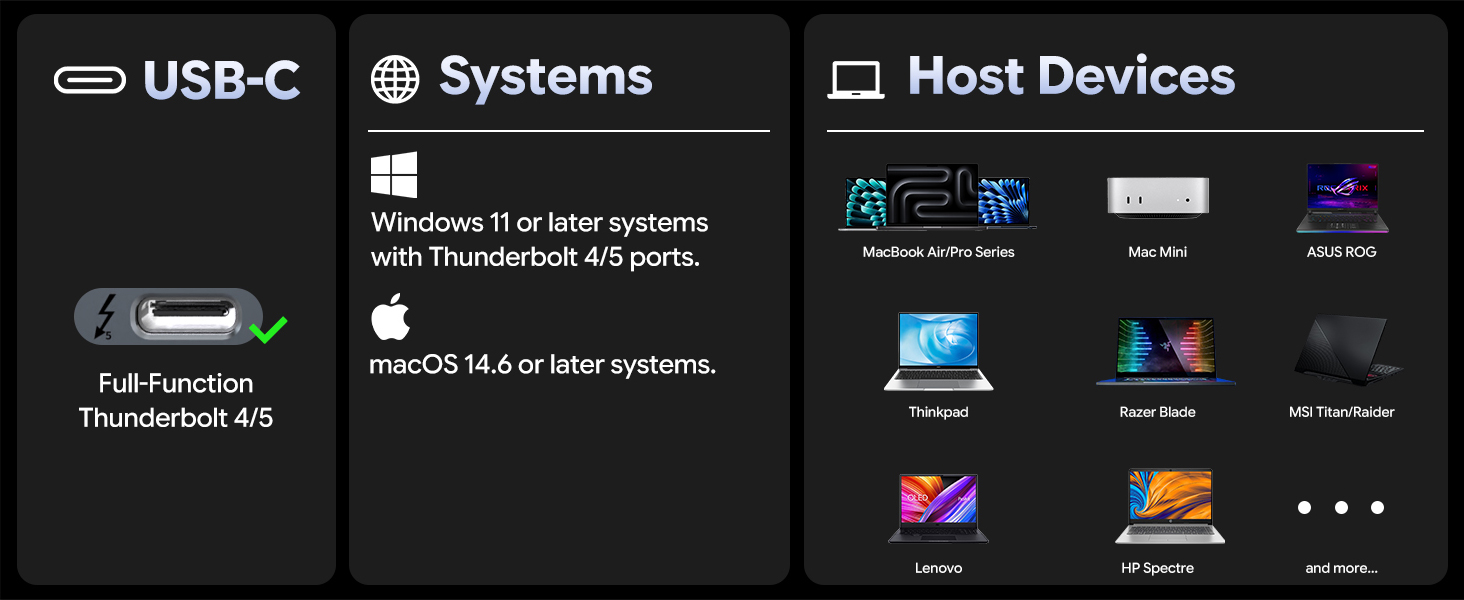Click the USB-C connector outline icon
The height and width of the screenshot is (600, 1464).
[90, 79]
